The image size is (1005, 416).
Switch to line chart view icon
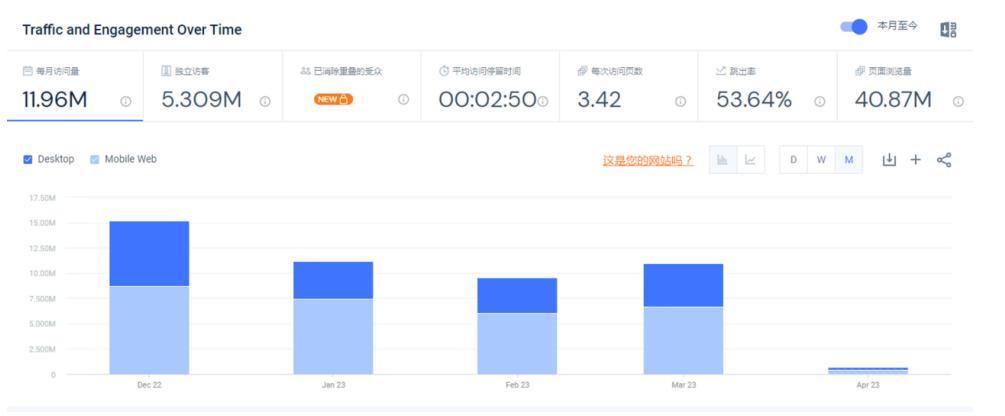tap(750, 160)
